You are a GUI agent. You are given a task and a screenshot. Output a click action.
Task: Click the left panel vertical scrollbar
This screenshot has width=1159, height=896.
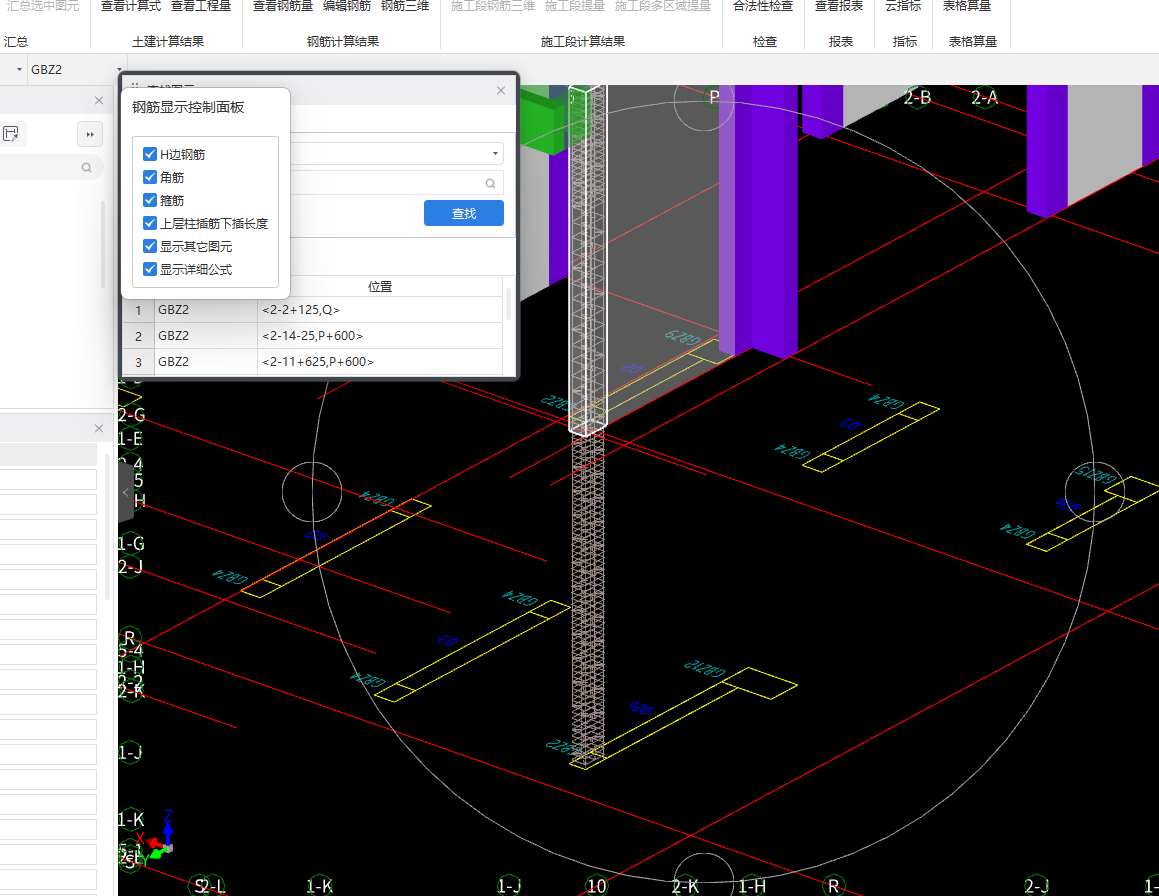click(x=103, y=244)
